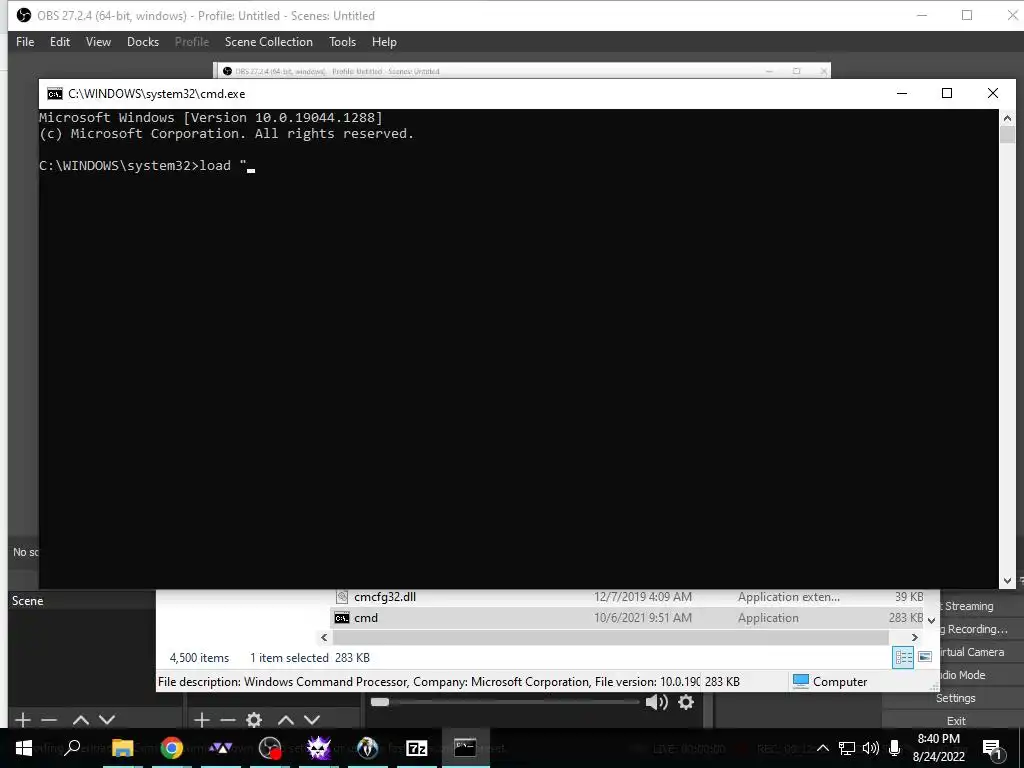Select the Command Prompt taskbar icon
Viewport: 1024px width, 768px height.
tap(465, 747)
